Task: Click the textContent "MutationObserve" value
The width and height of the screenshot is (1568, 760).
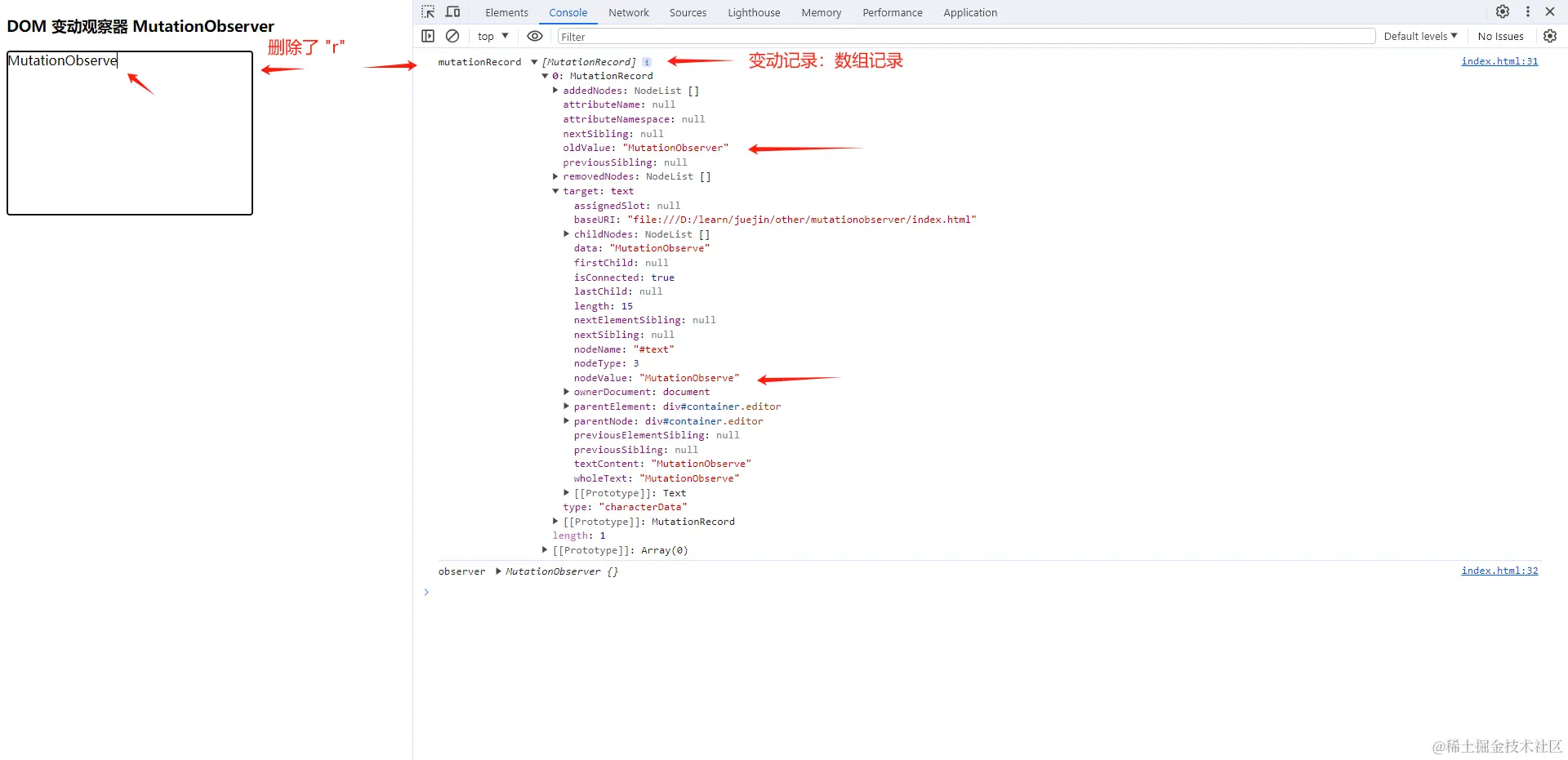Action: pyautogui.click(x=701, y=464)
